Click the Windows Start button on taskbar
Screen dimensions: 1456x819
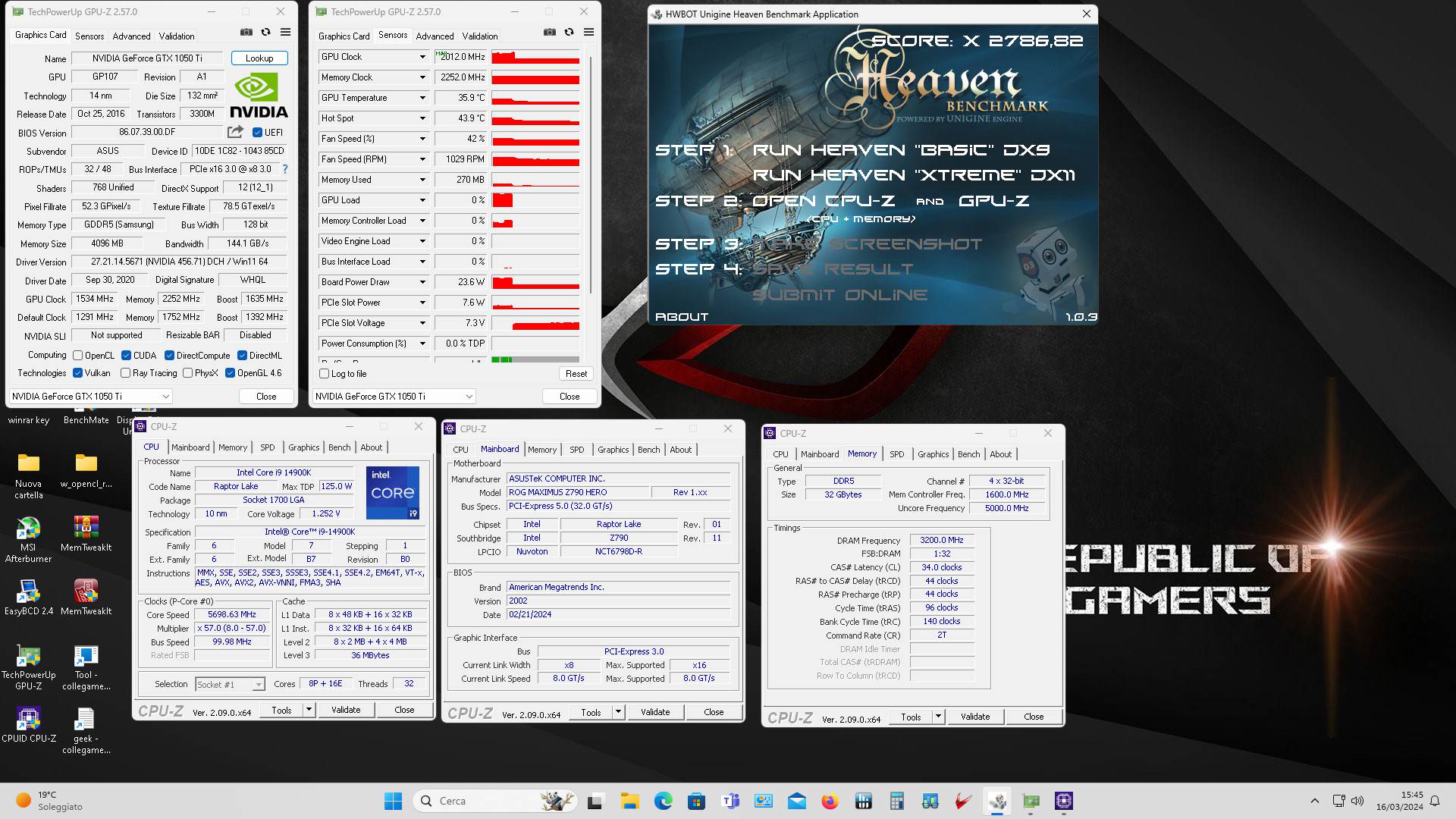pos(393,801)
